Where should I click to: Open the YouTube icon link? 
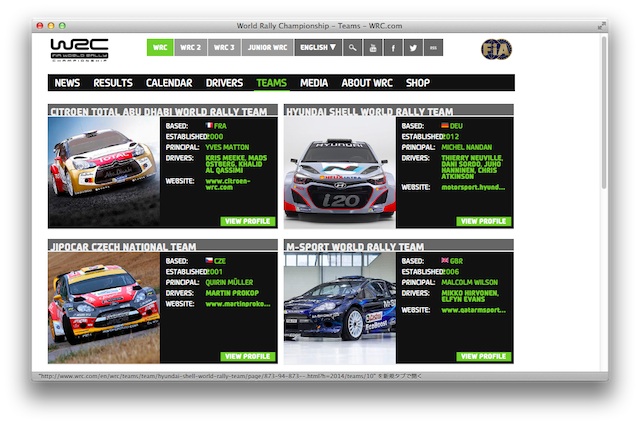pos(372,47)
